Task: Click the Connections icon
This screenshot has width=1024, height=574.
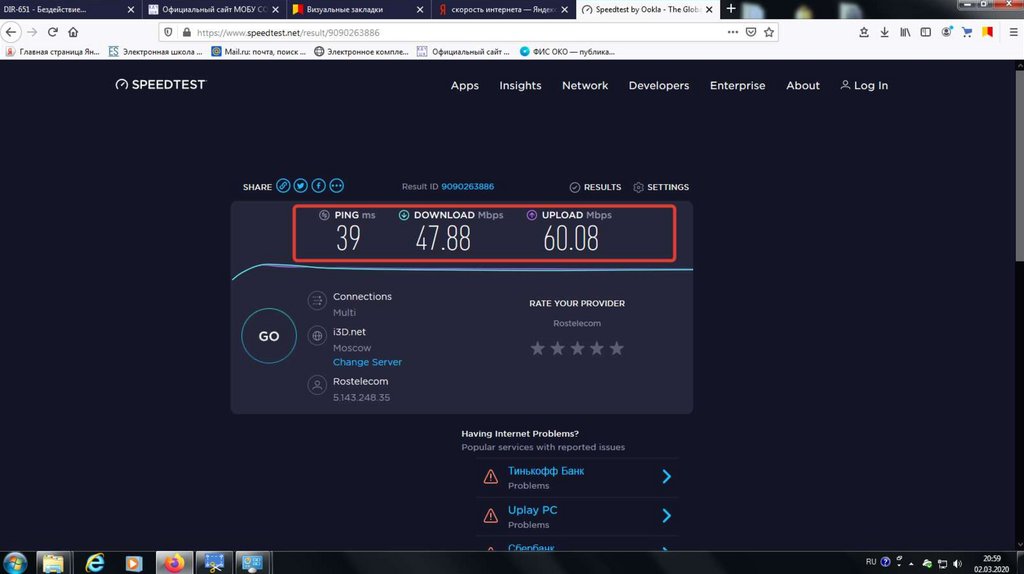Action: (x=317, y=300)
